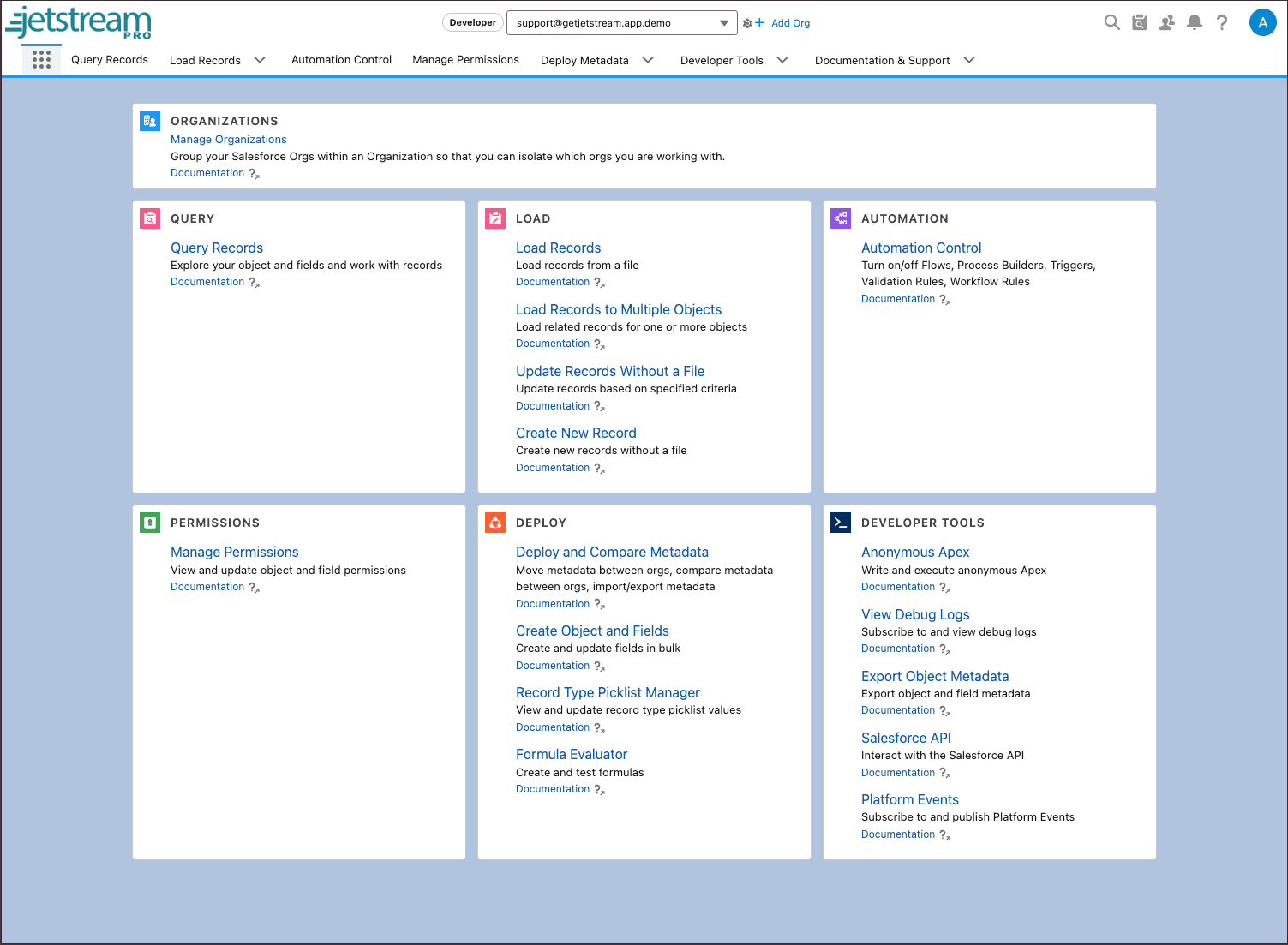1288x945 pixels.
Task: Open the search magnifier icon in header
Action: tap(1111, 22)
